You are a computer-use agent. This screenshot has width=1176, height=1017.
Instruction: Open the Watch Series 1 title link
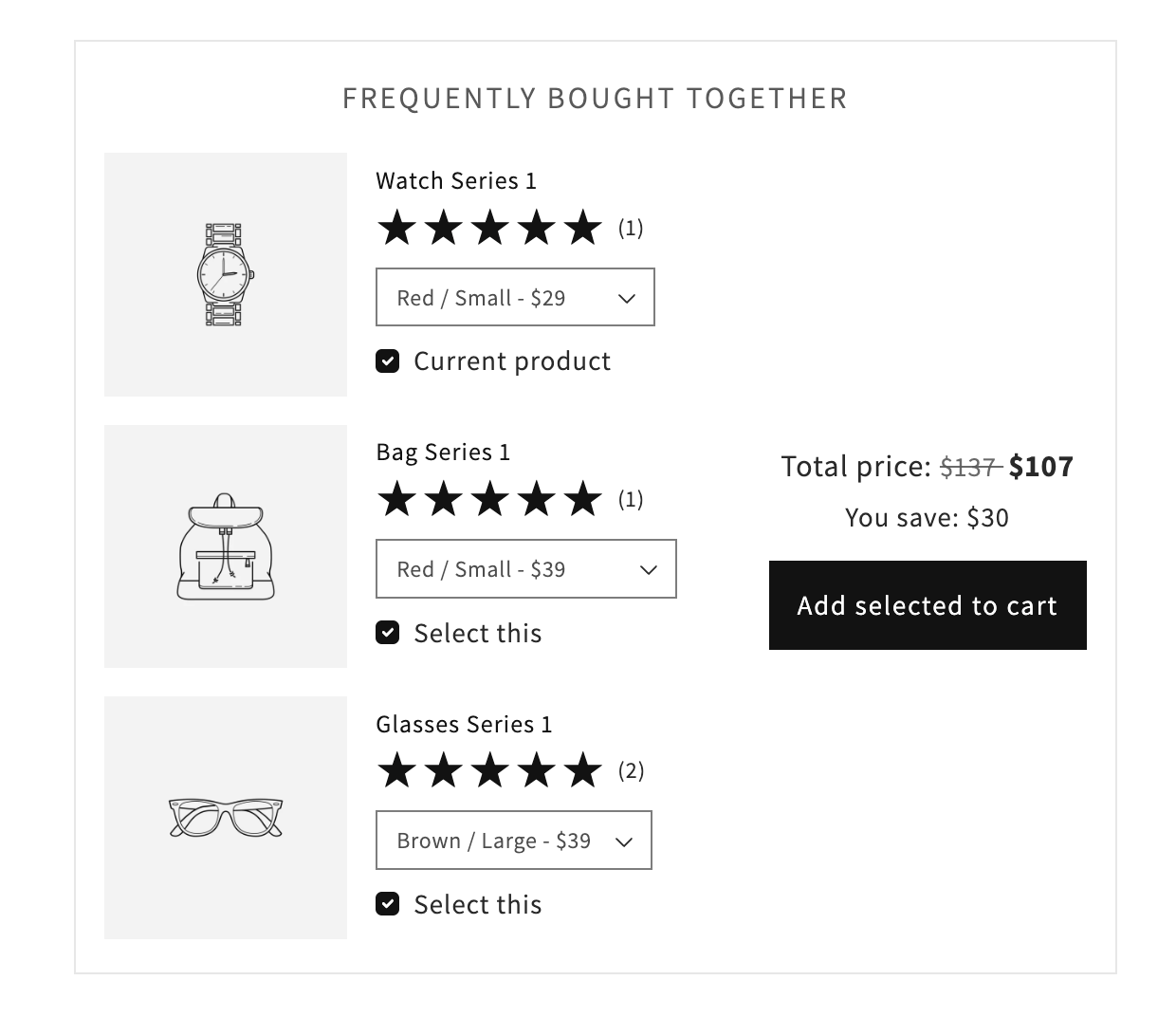[456, 180]
